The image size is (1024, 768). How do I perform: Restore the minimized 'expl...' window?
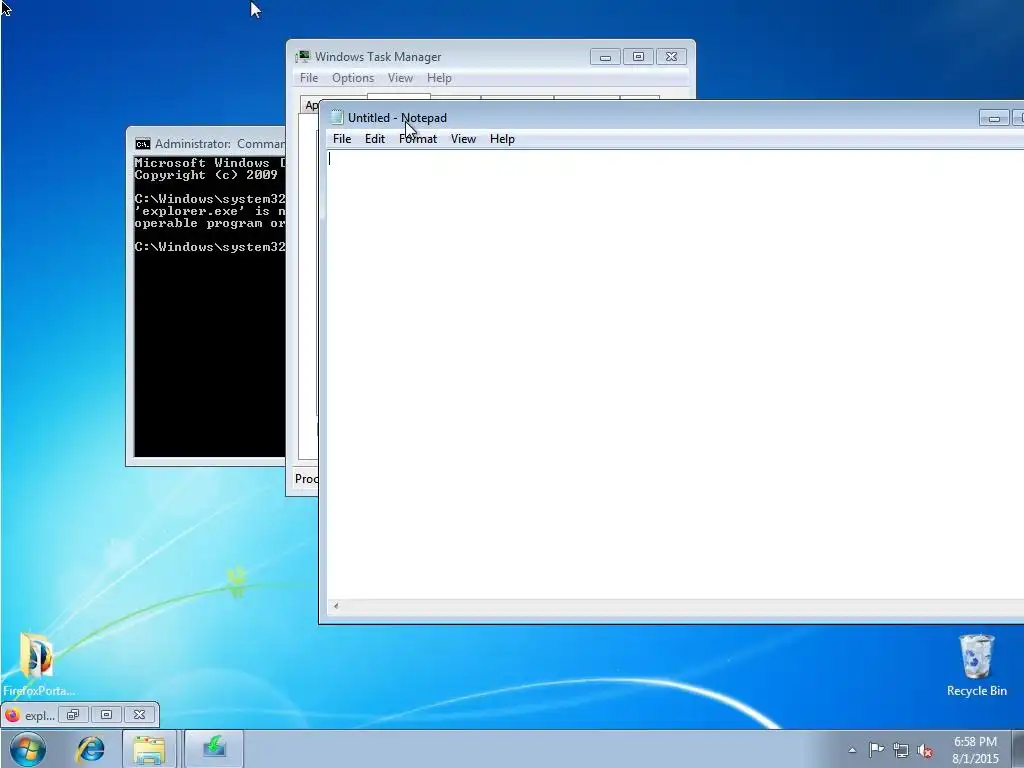[x=72, y=714]
